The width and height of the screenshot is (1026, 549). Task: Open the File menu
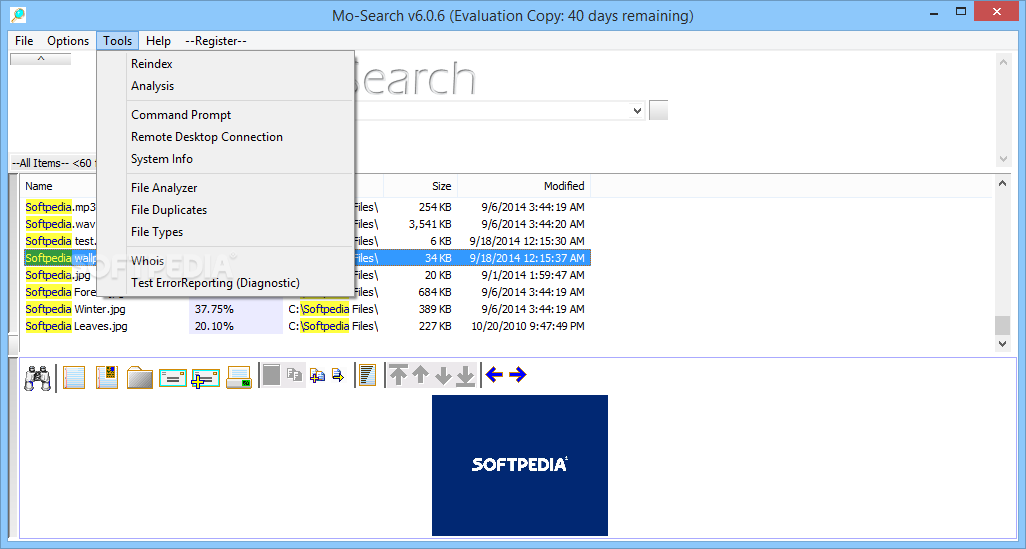point(24,41)
